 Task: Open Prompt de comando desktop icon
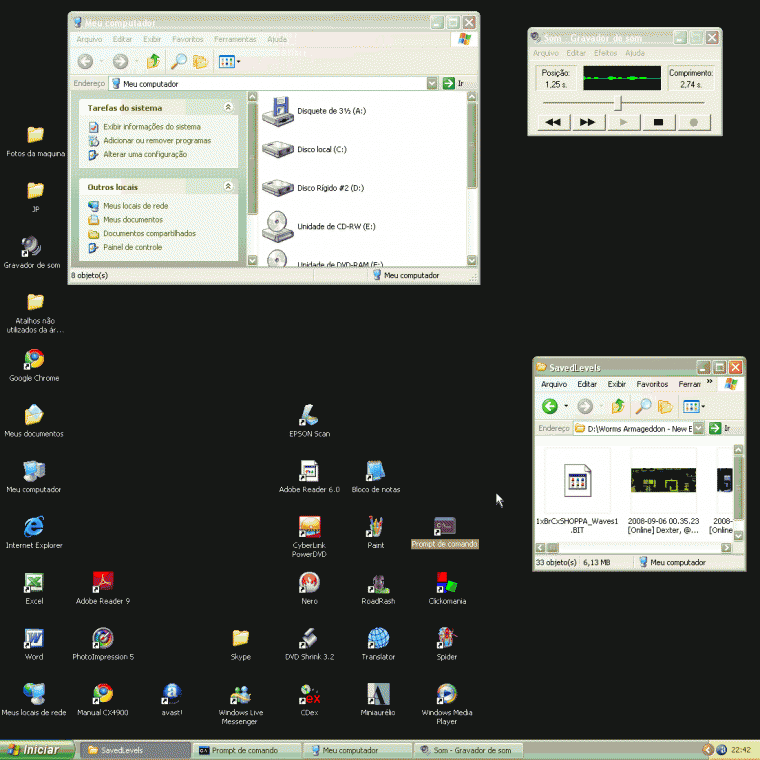[444, 532]
